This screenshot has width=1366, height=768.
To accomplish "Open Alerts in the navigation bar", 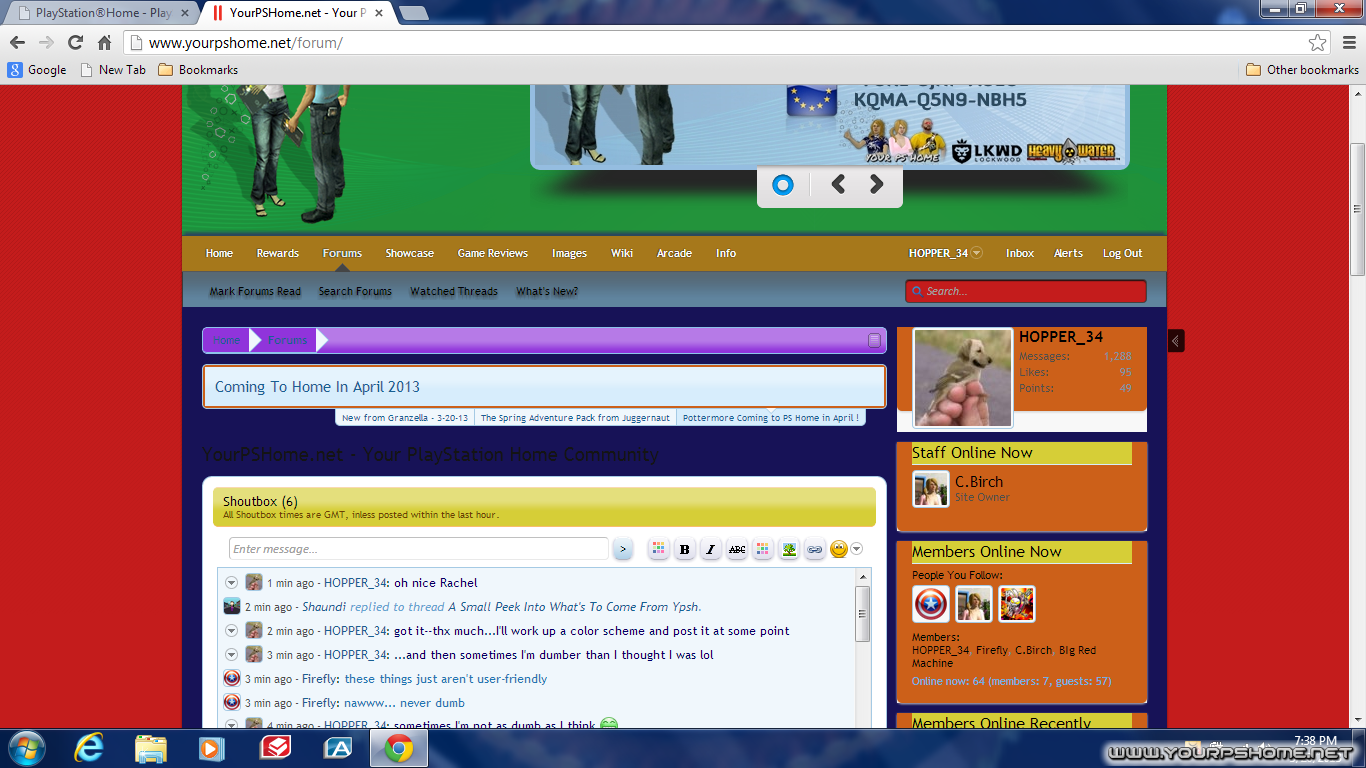I will click(x=1068, y=253).
